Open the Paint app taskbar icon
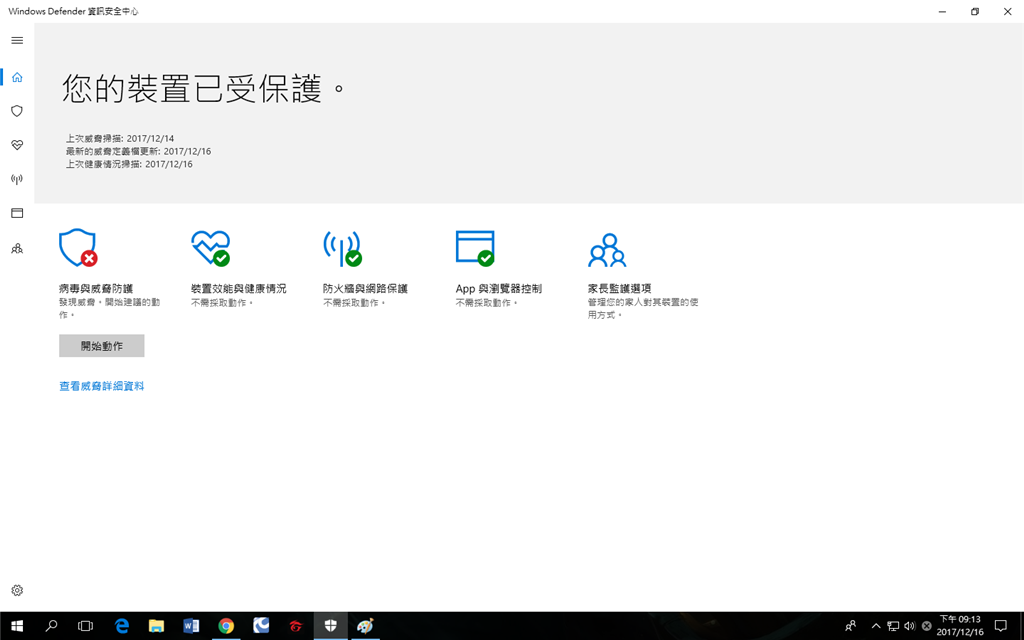 tap(365, 626)
